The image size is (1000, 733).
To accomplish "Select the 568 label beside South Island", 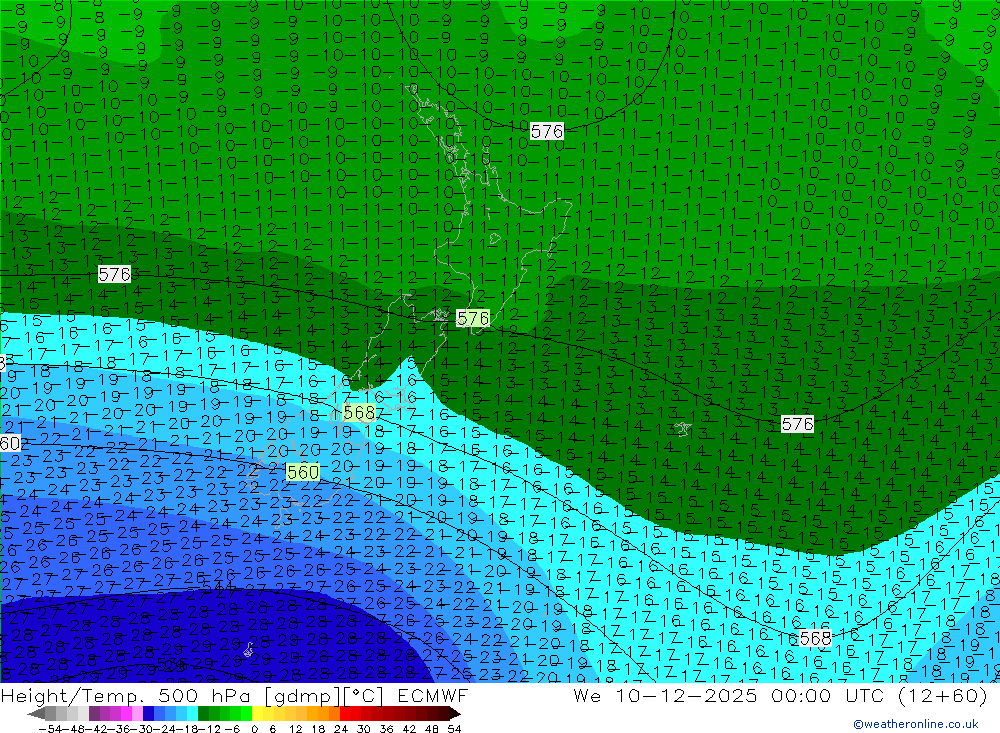I will pos(358,412).
